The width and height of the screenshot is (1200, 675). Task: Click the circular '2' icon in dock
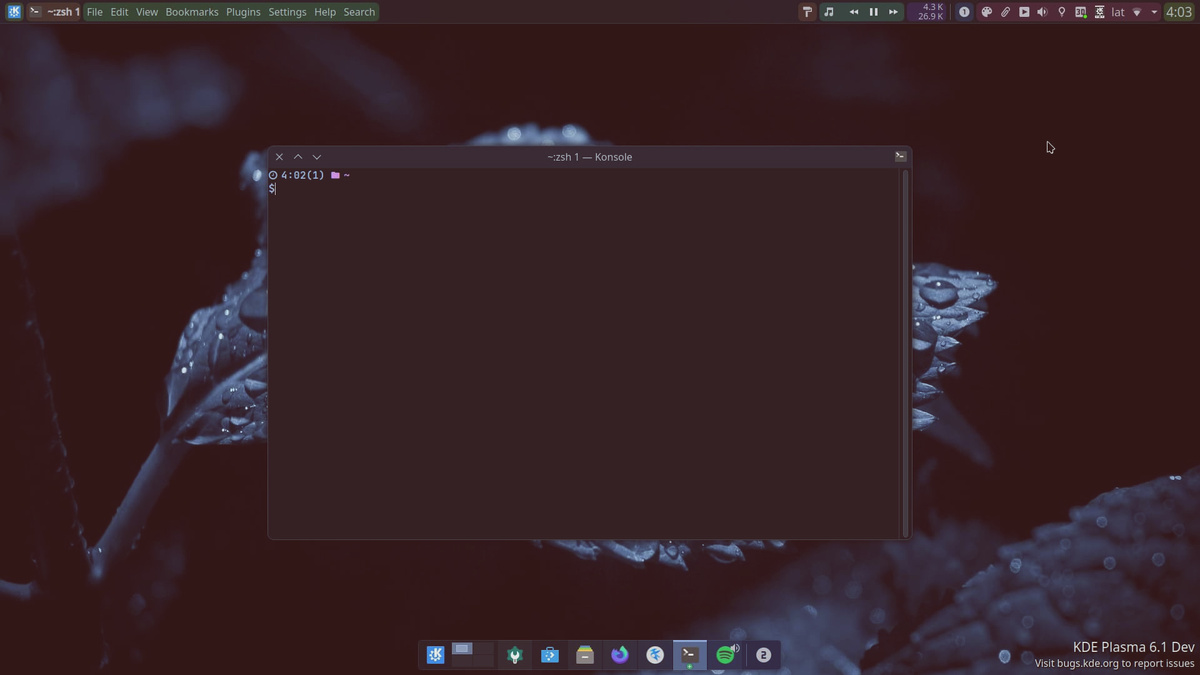[763, 655]
